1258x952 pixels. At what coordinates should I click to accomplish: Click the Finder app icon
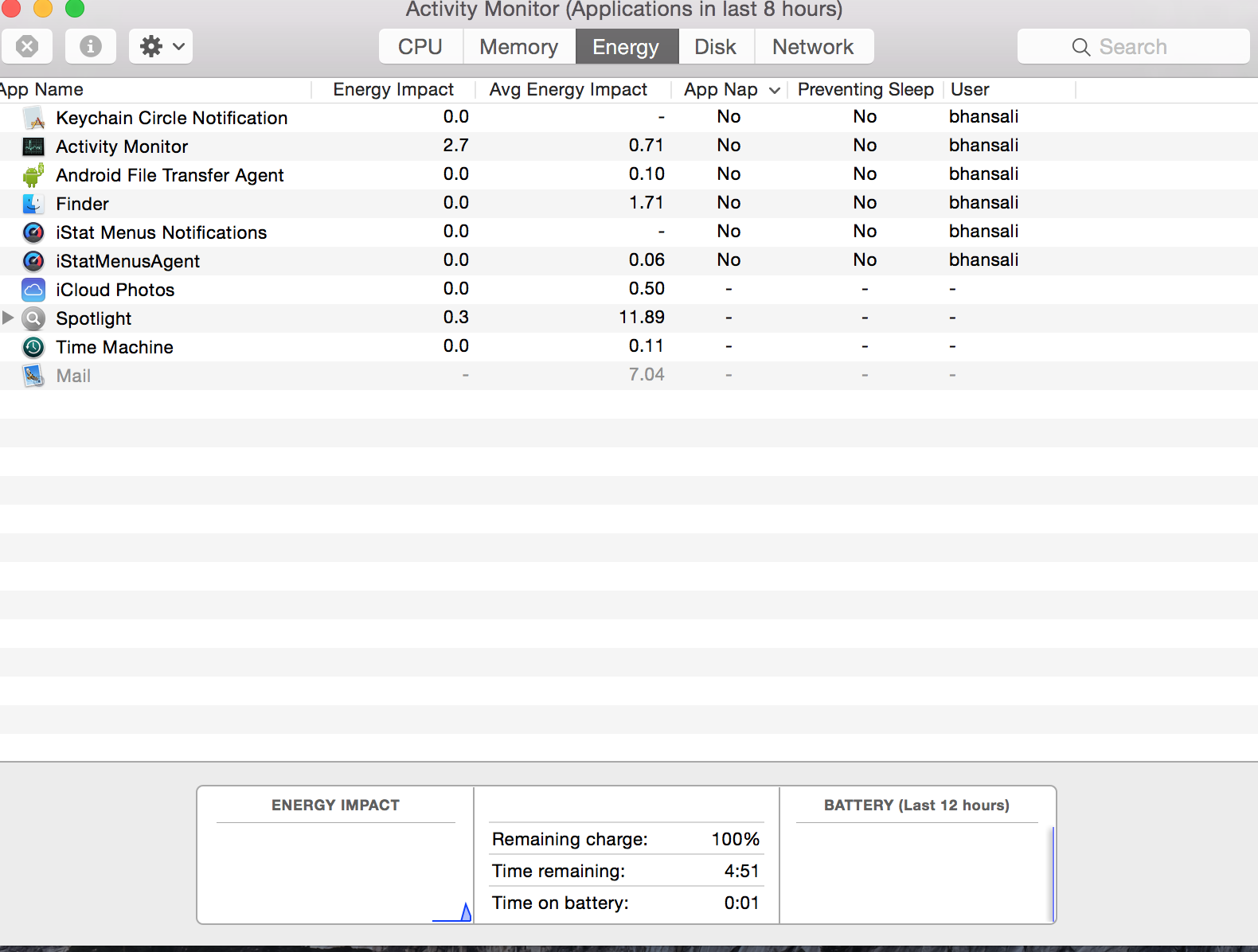(x=33, y=204)
